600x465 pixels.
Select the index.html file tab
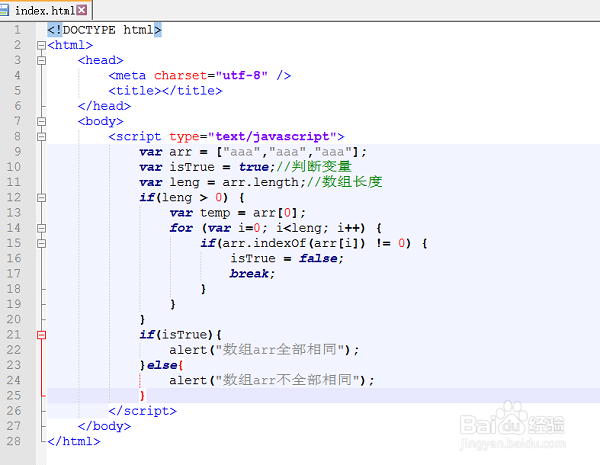tap(45, 10)
